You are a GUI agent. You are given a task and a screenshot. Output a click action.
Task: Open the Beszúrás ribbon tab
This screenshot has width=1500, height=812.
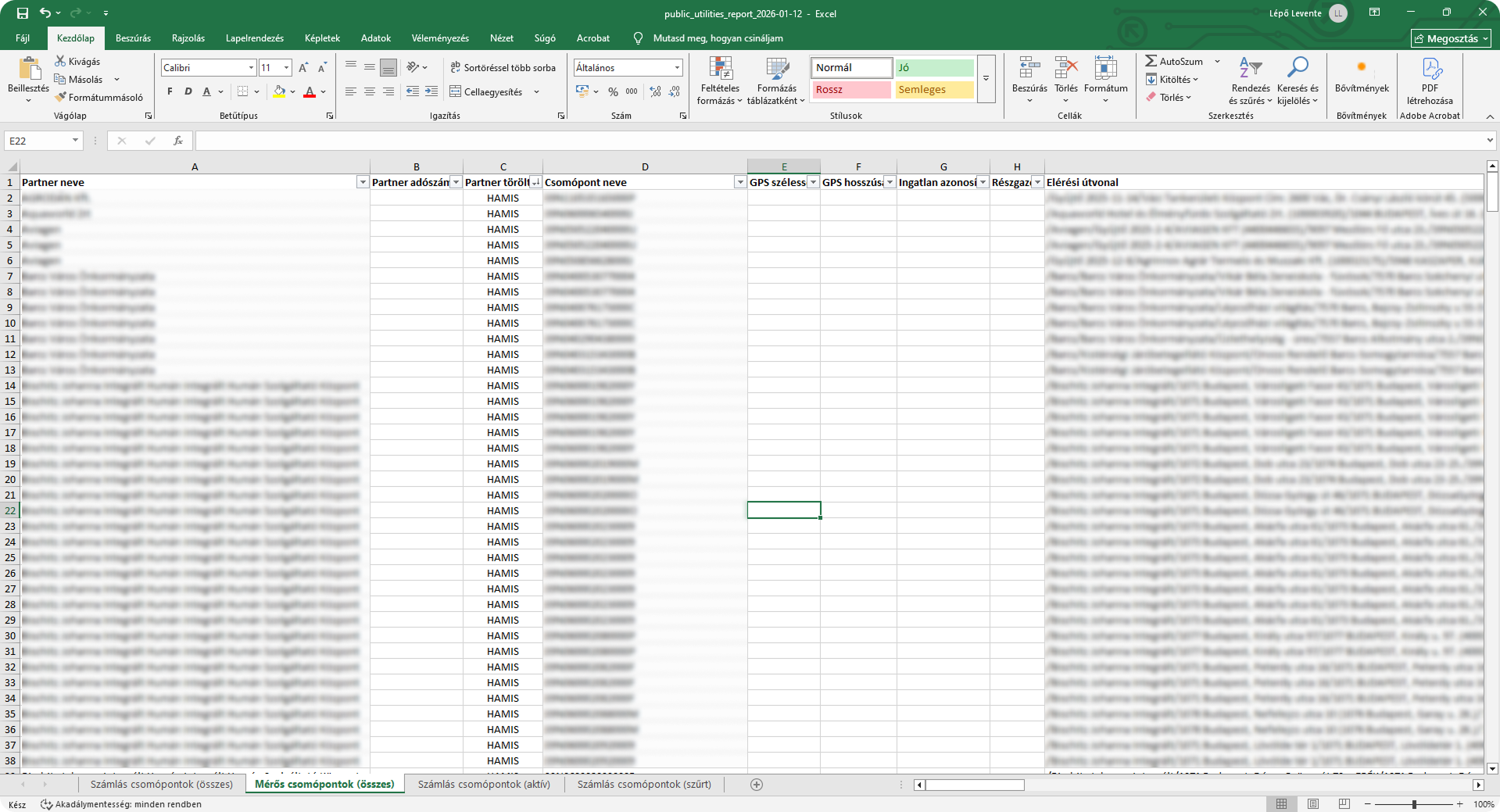tap(133, 38)
